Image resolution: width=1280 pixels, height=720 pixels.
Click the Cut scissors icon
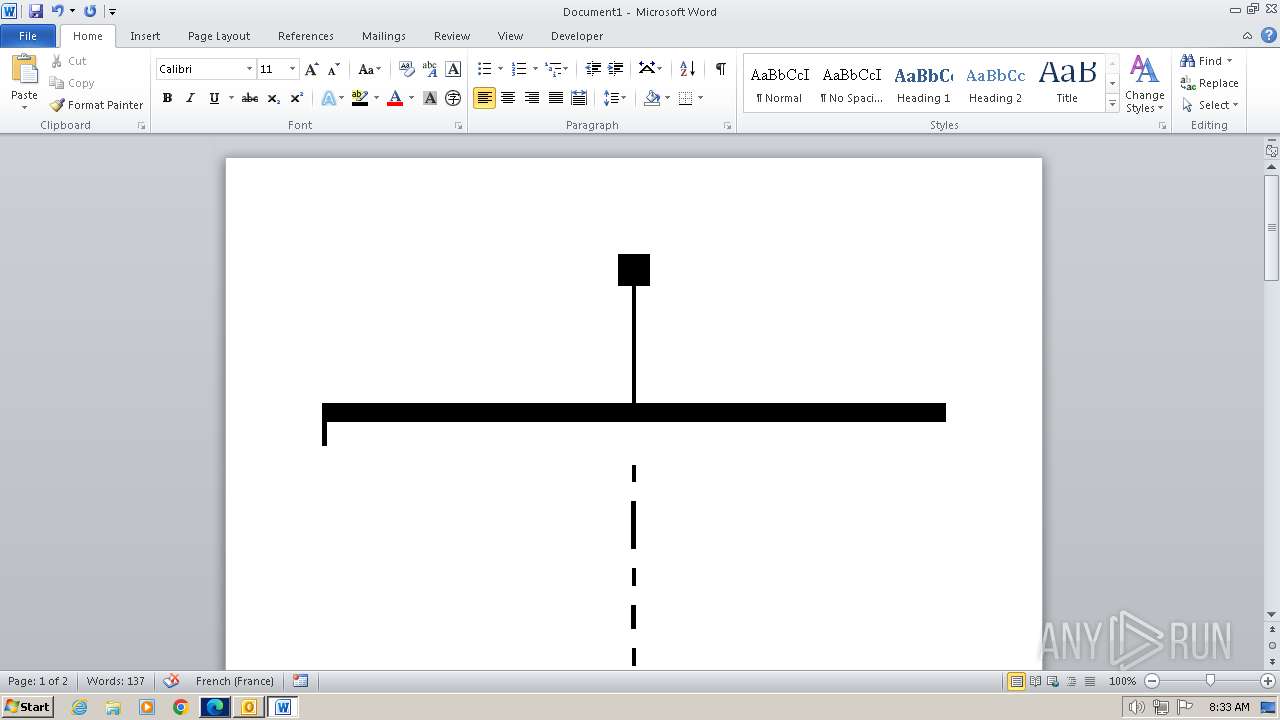pyautogui.click(x=57, y=61)
